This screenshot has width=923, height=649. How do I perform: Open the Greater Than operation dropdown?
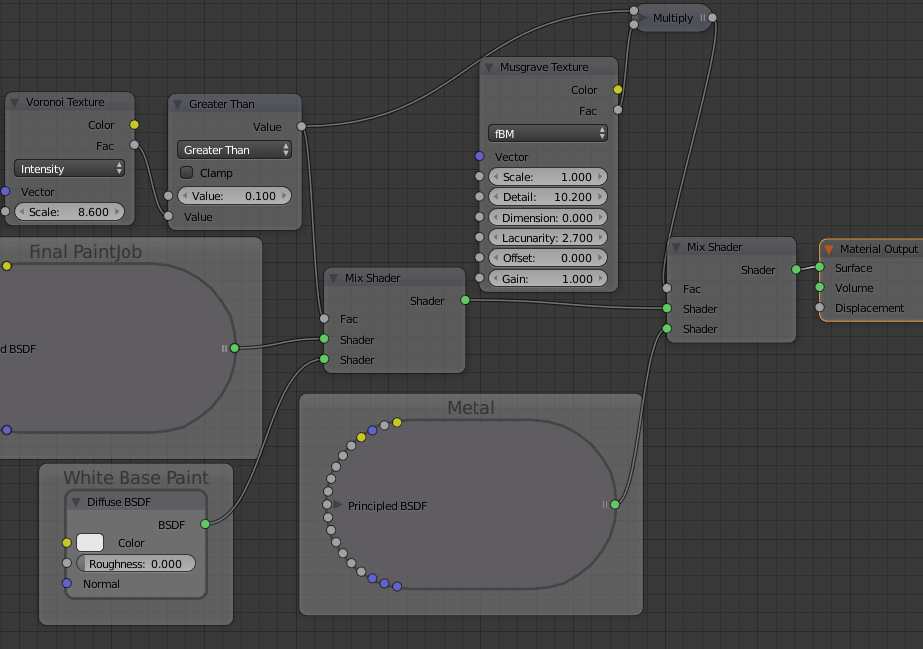click(234, 150)
